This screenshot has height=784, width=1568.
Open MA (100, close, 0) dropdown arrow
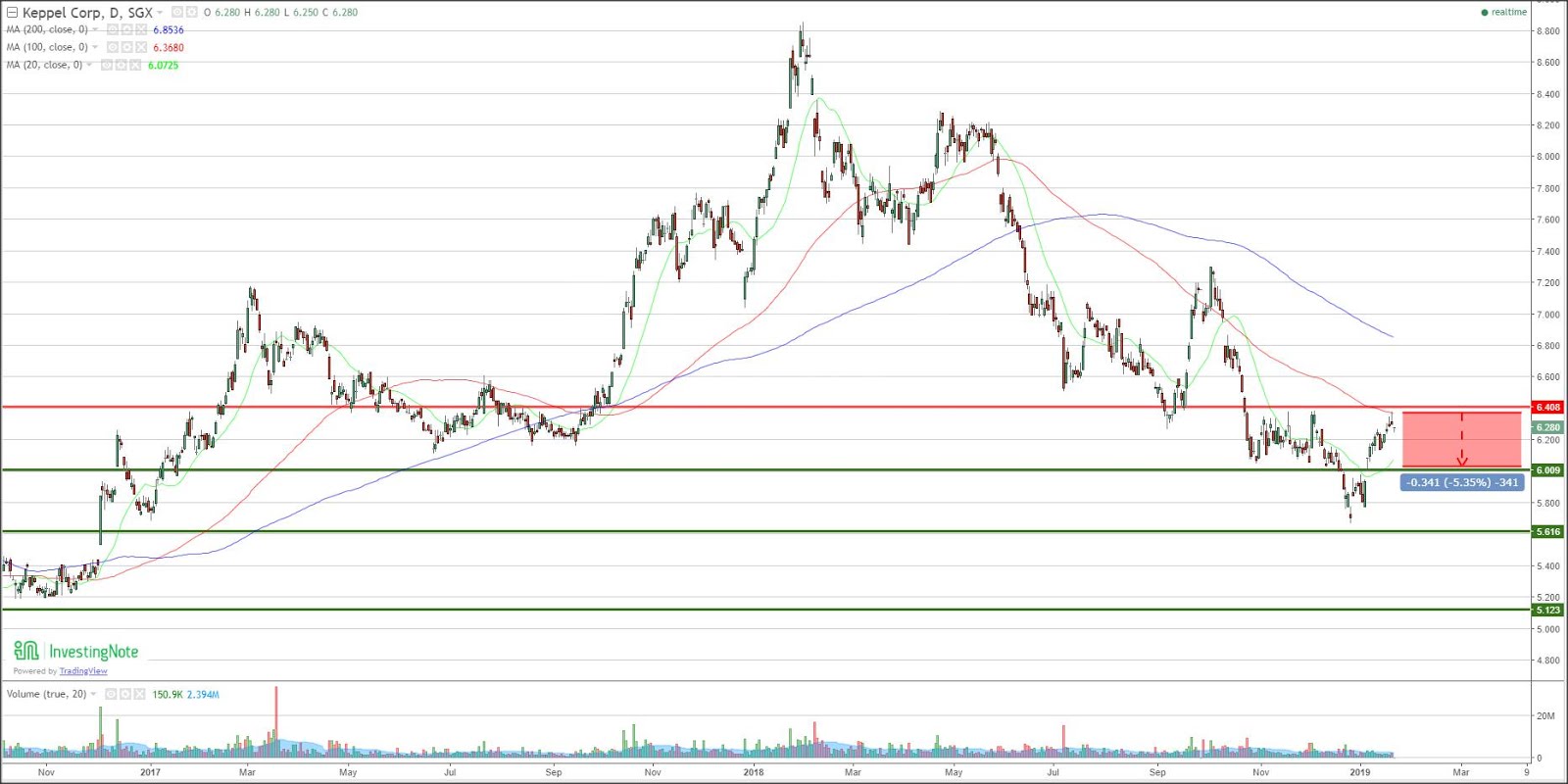coord(95,47)
